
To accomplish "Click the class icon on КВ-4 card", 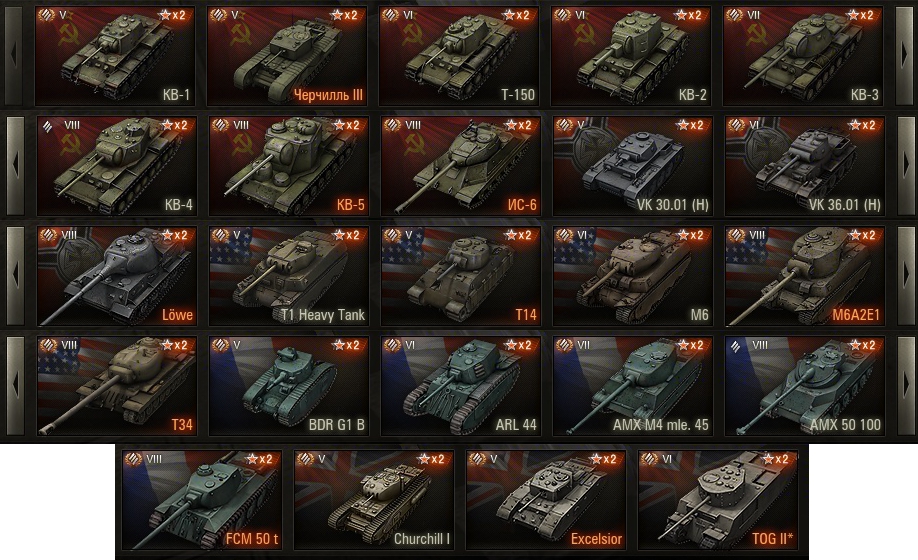I will 47,126.
